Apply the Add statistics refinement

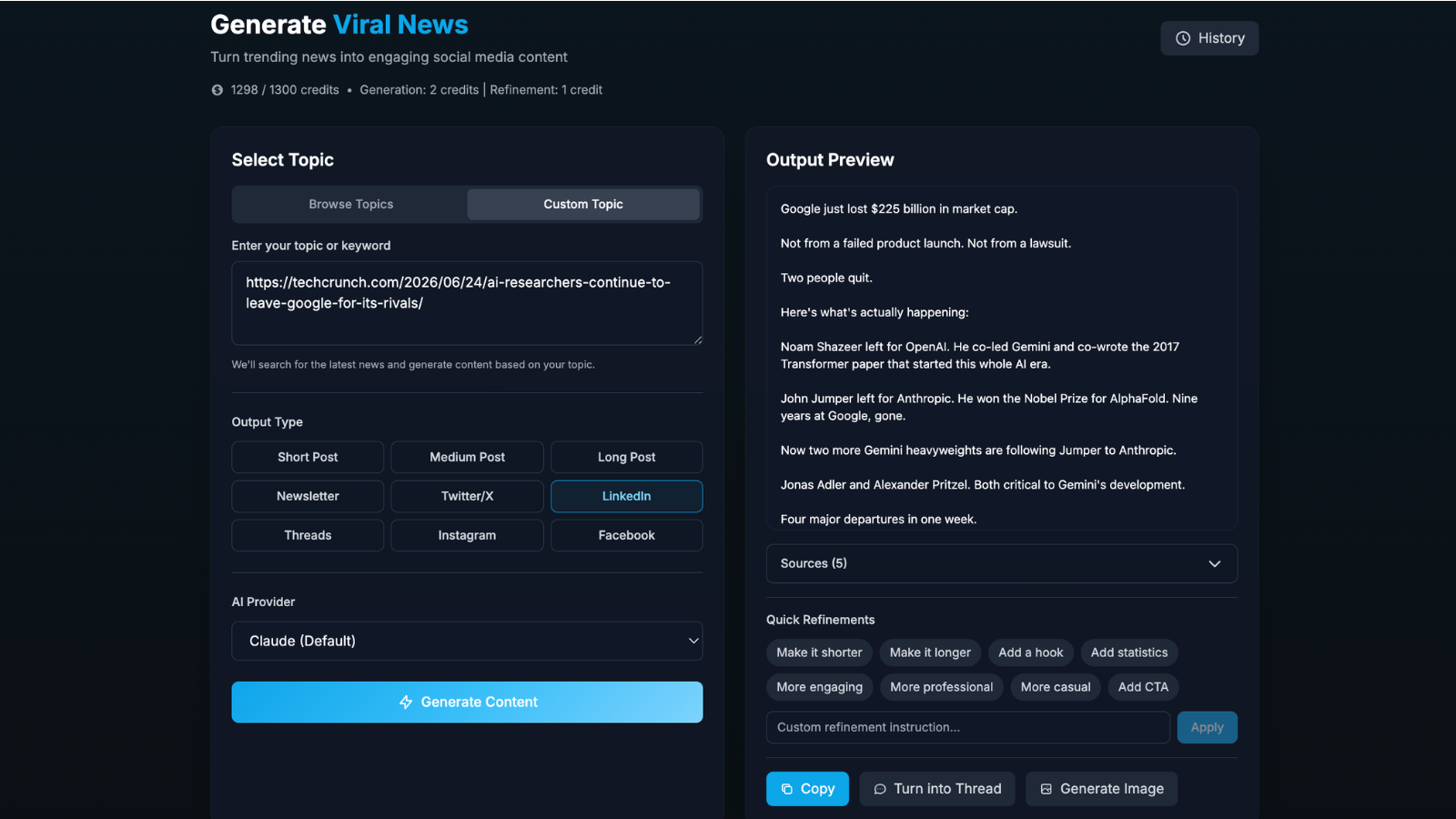click(x=1129, y=652)
